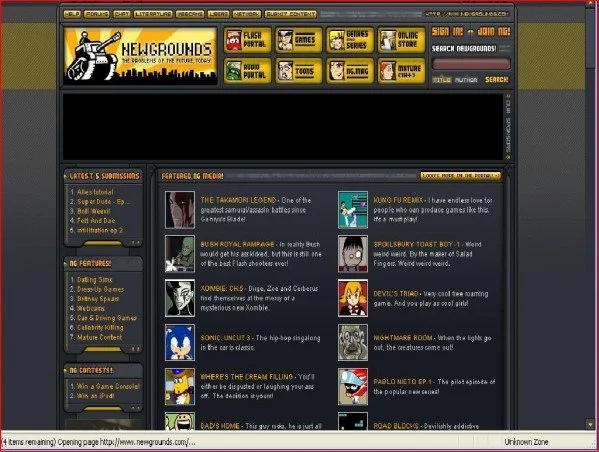Screen dimensions: 599x452
Task: Click the 'Unknown Zone' status bar entry
Action: 526,442
